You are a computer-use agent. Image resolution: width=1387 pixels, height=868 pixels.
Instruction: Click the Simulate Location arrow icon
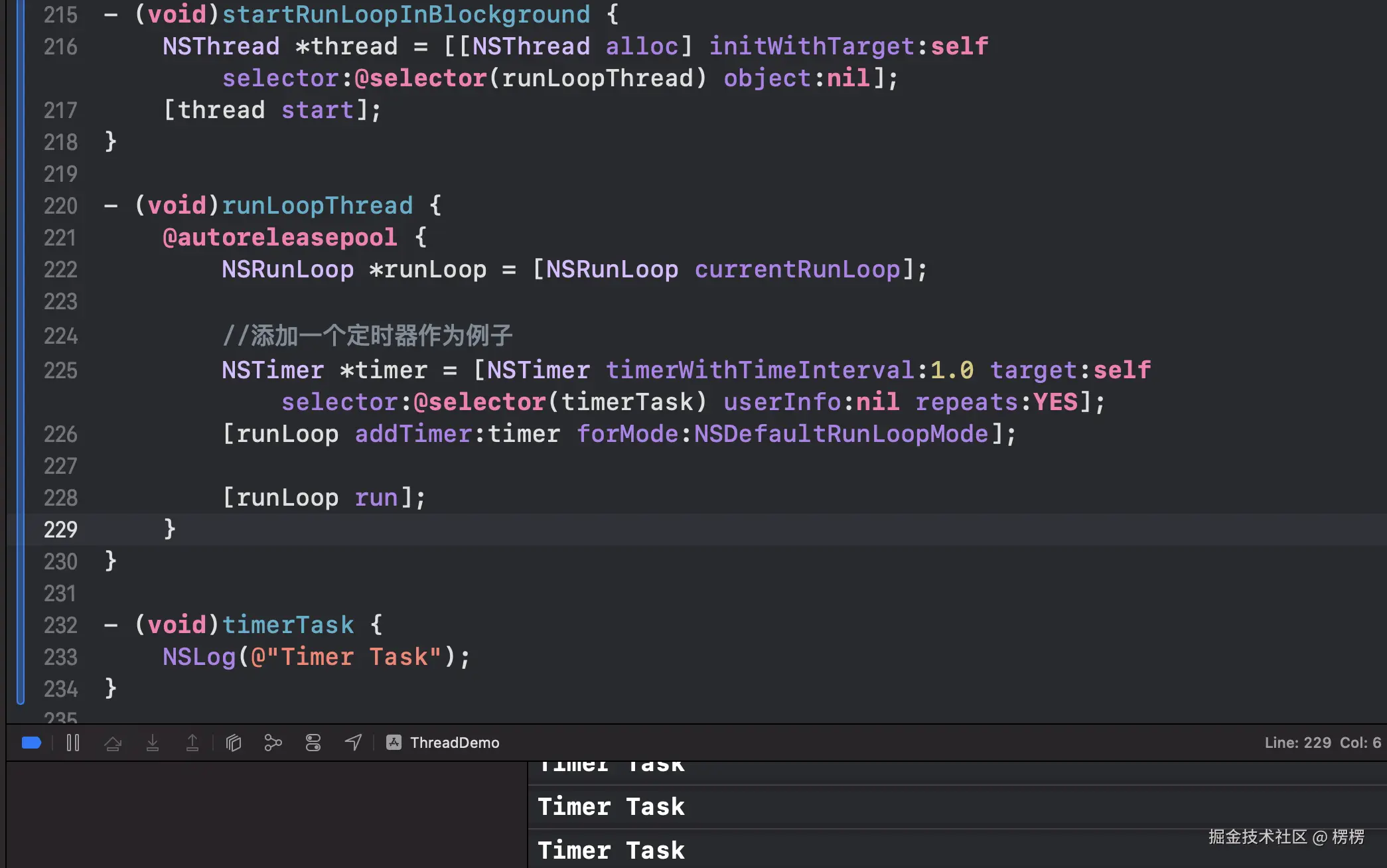pos(353,743)
